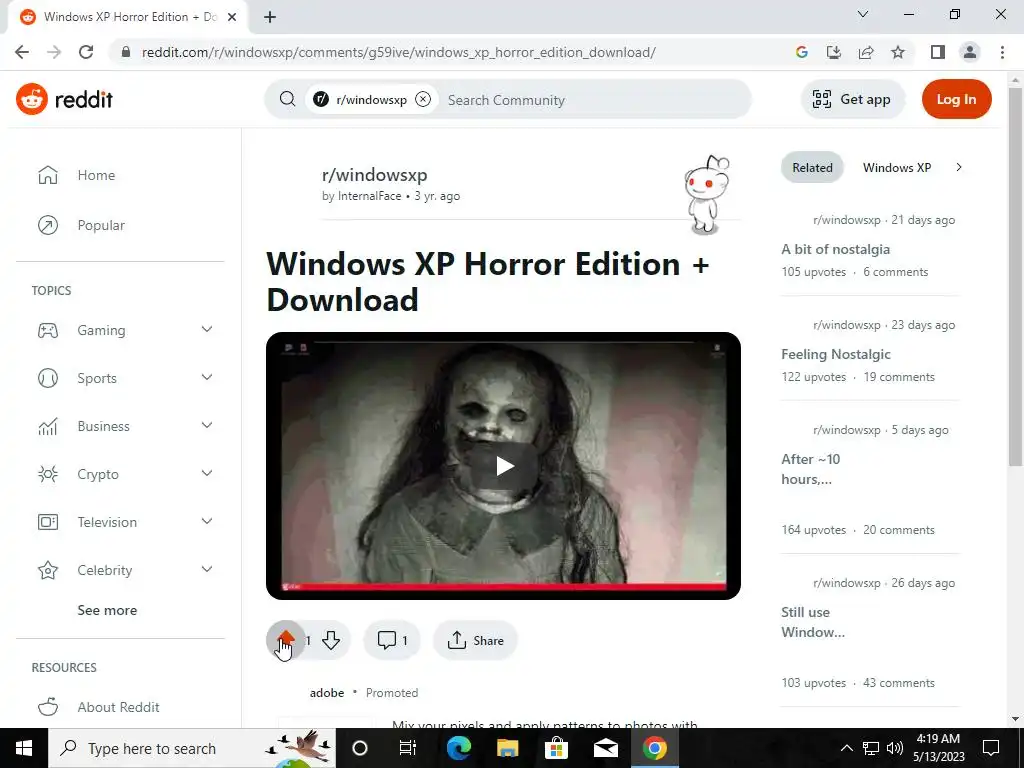Click the Business chart icon
1024x768 pixels.
click(x=48, y=426)
